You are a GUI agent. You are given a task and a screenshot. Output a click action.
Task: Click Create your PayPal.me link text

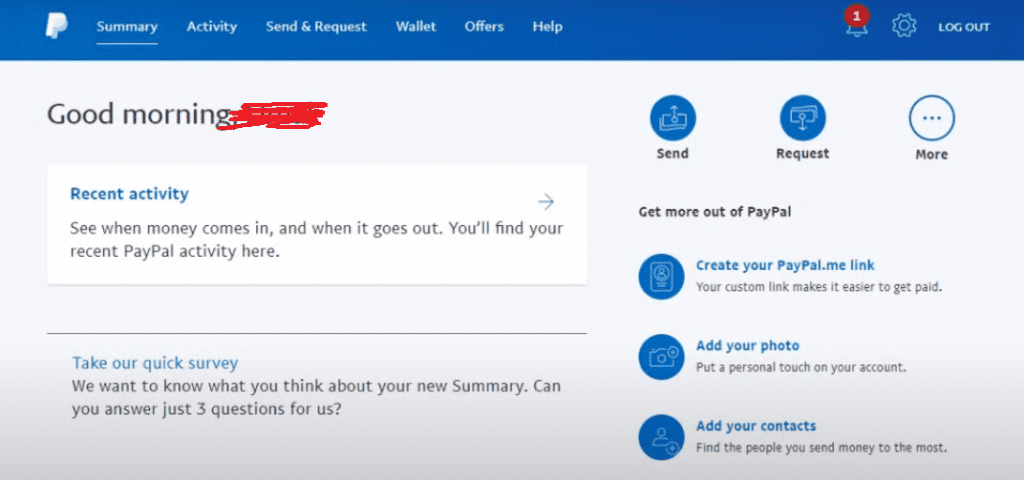pos(785,265)
